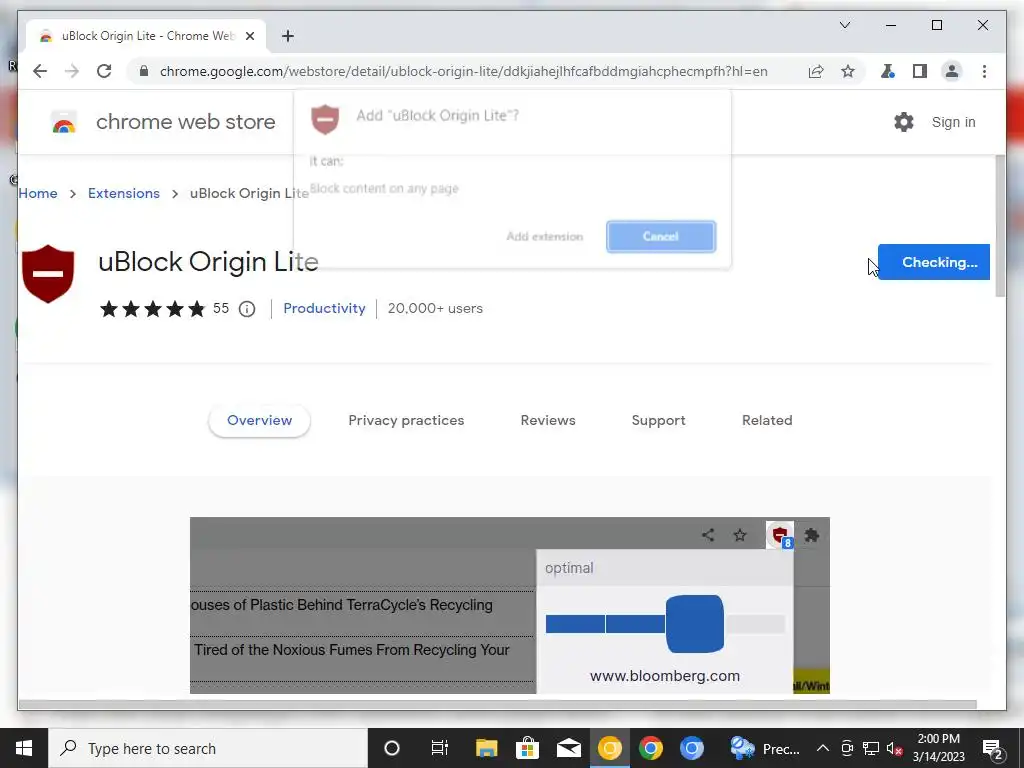Click the taskbar search box
The image size is (1024, 768).
coord(208,748)
